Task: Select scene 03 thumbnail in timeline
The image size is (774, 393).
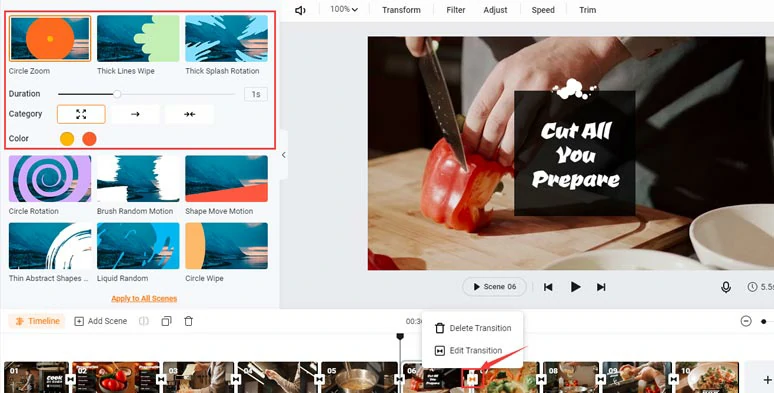Action: click(x=198, y=377)
